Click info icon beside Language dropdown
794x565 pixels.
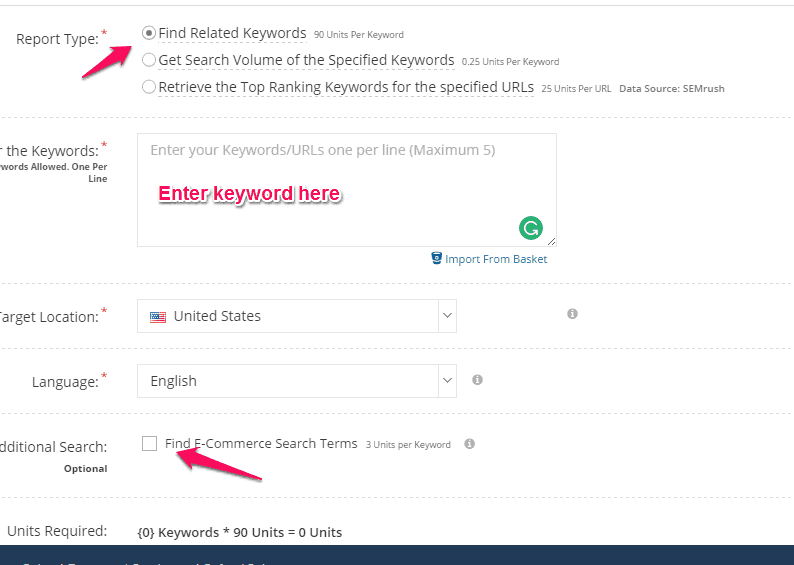coord(477,380)
